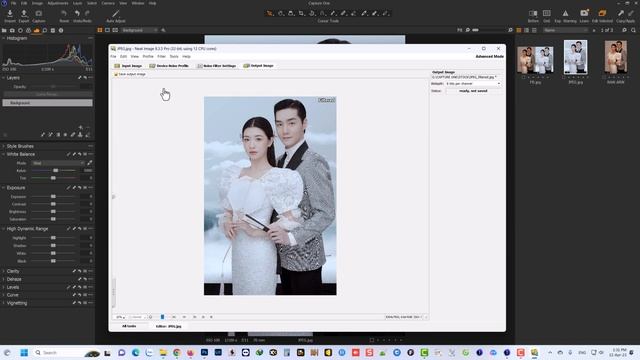Collapse the Exposure panel
The image size is (640, 360).
(4, 188)
